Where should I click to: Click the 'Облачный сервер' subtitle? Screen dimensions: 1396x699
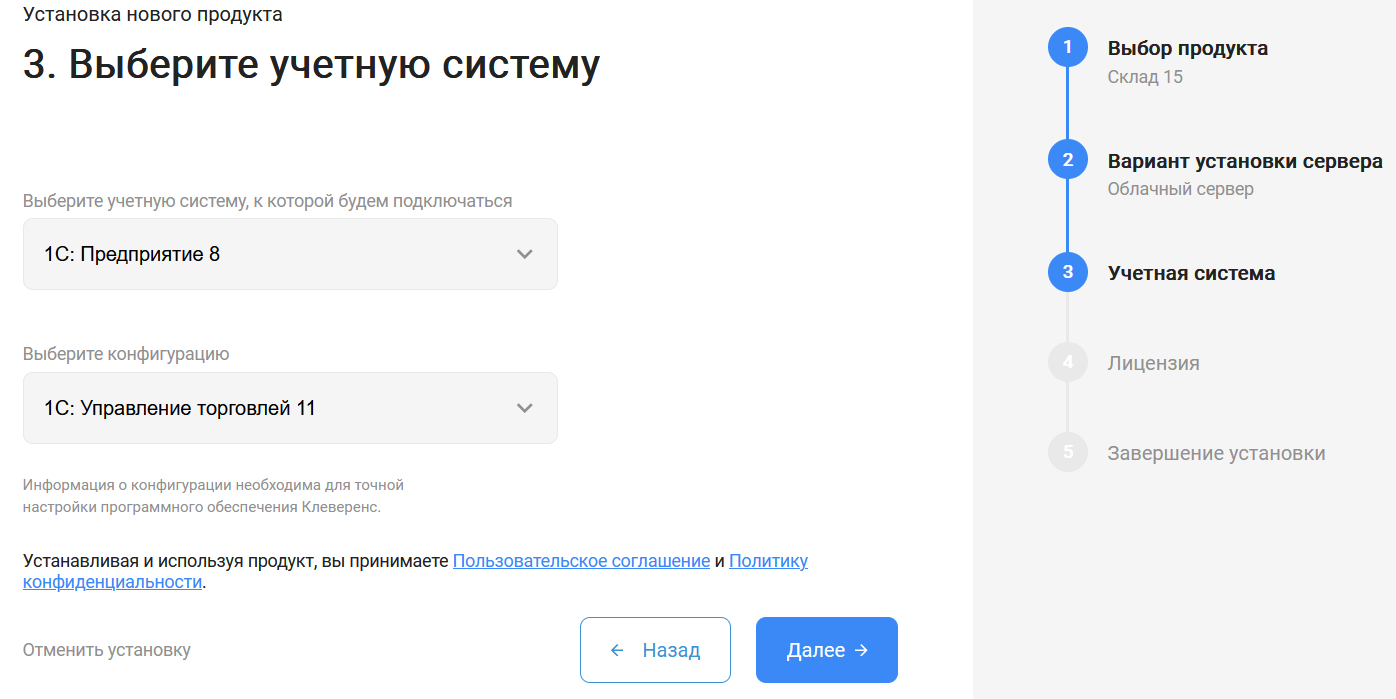1180,189
